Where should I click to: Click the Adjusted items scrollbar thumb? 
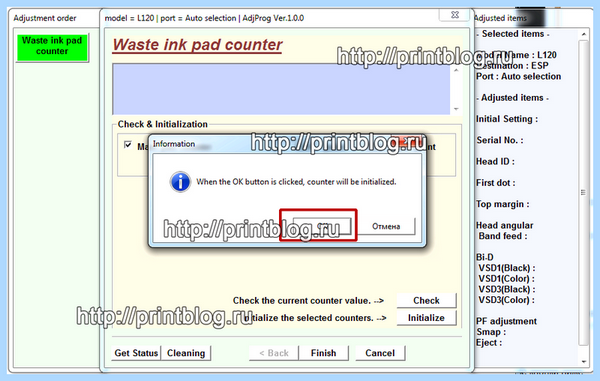click(583, 192)
